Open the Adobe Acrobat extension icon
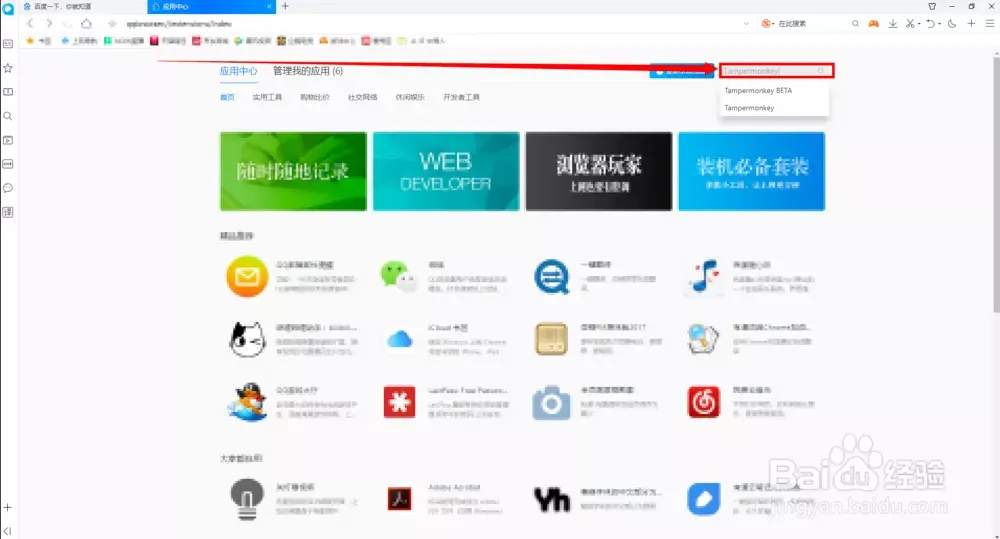 click(x=399, y=499)
